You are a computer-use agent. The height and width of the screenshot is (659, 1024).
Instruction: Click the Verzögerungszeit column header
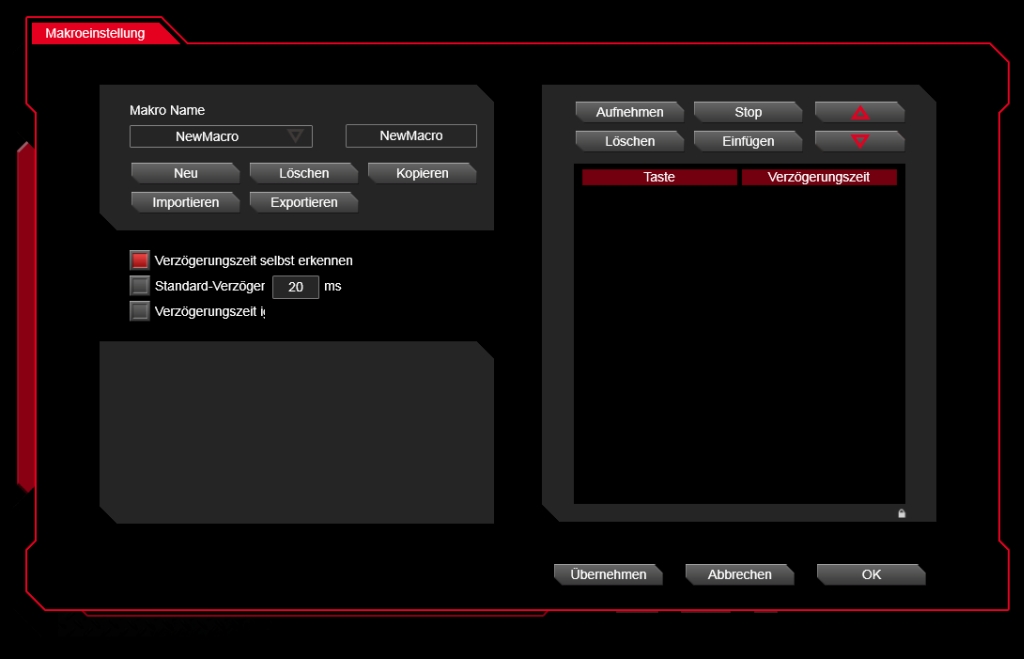pos(818,177)
